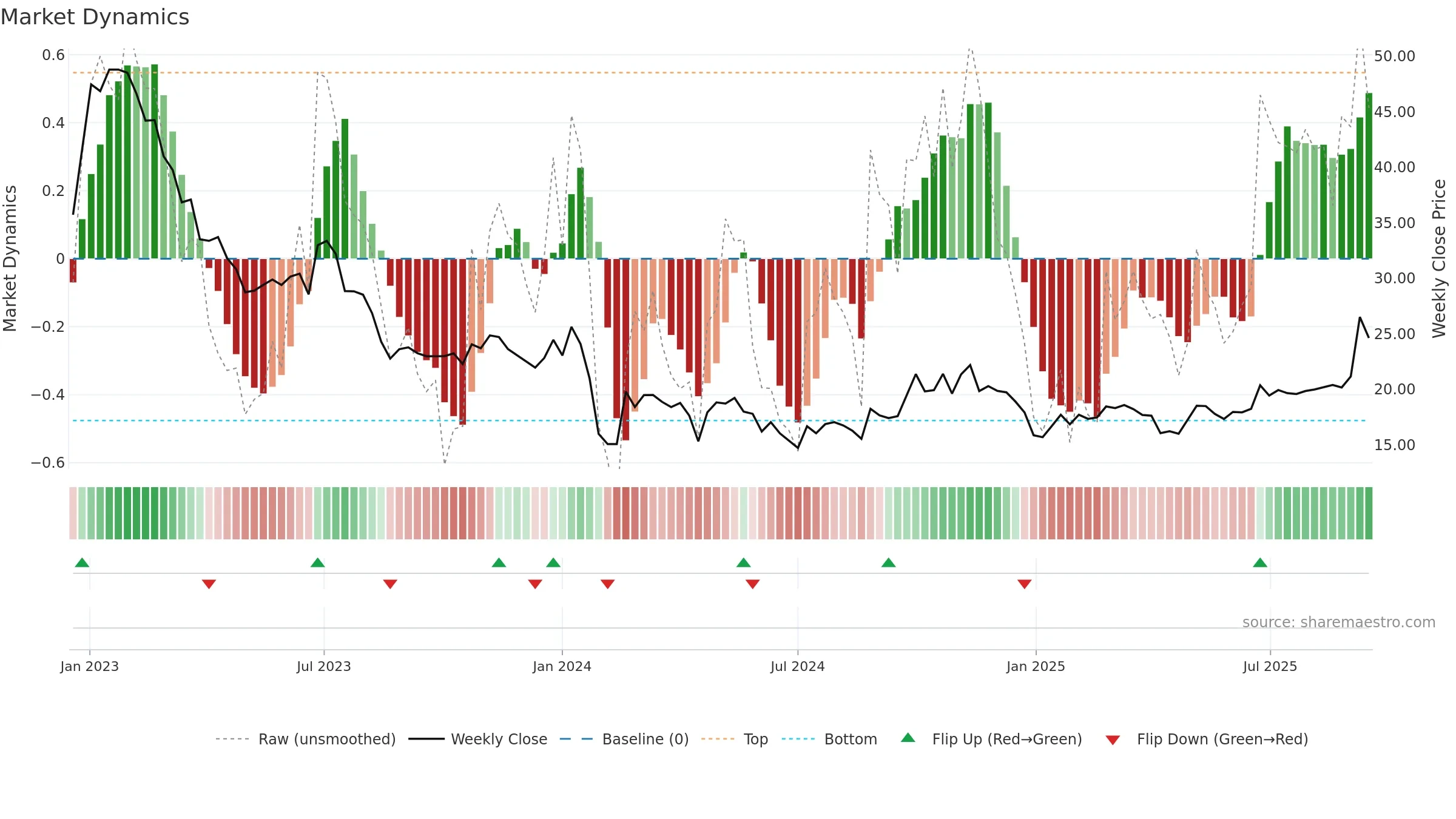Click the red Flip Down triangle legend icon

click(1113, 740)
